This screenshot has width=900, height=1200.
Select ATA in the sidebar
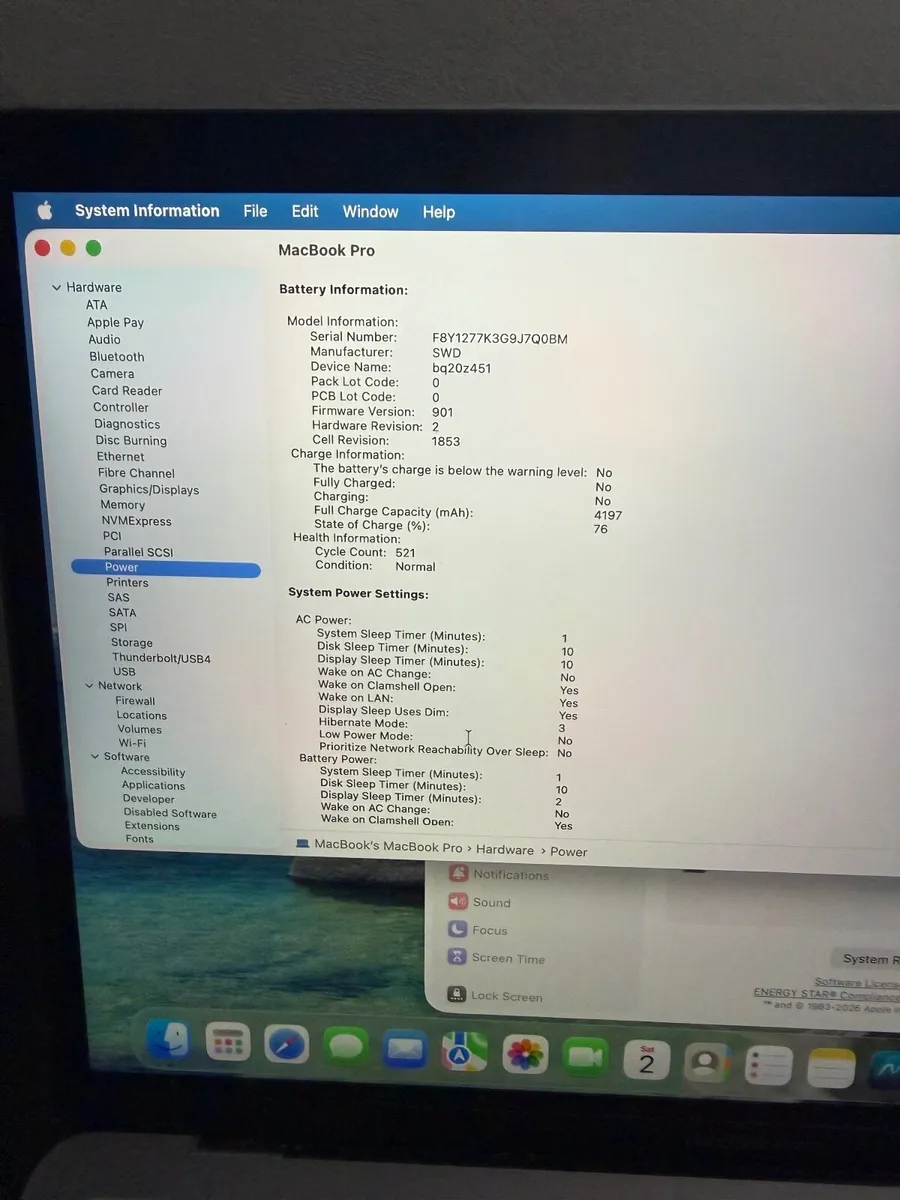click(96, 305)
